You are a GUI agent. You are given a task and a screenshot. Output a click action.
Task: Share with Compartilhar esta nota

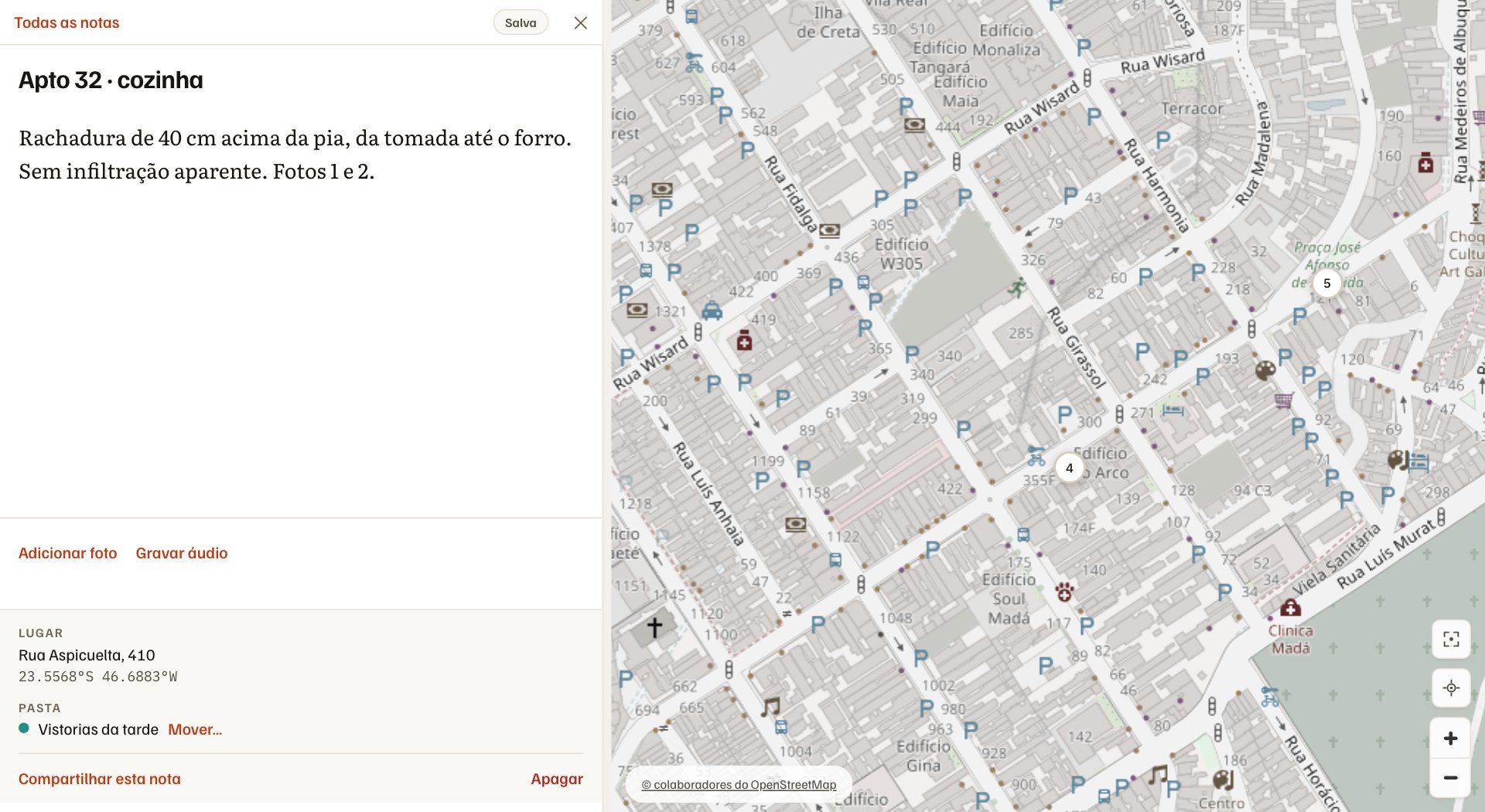100,780
